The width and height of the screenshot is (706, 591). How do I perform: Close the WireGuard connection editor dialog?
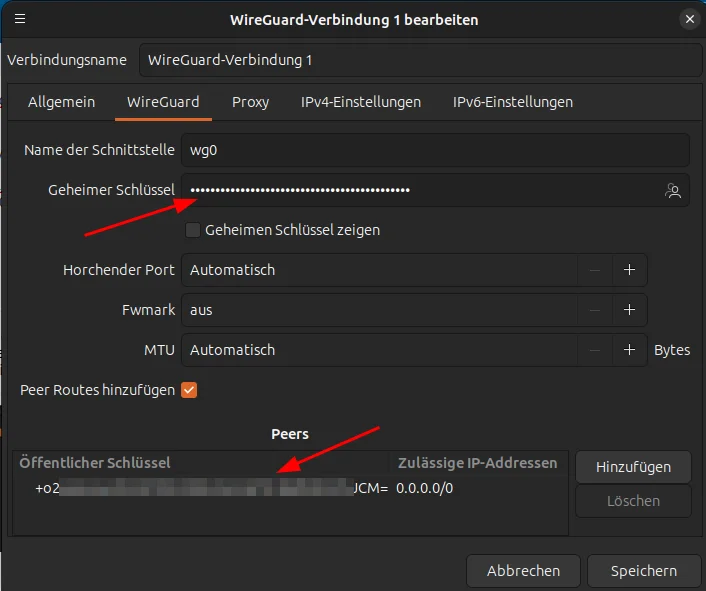coord(689,19)
